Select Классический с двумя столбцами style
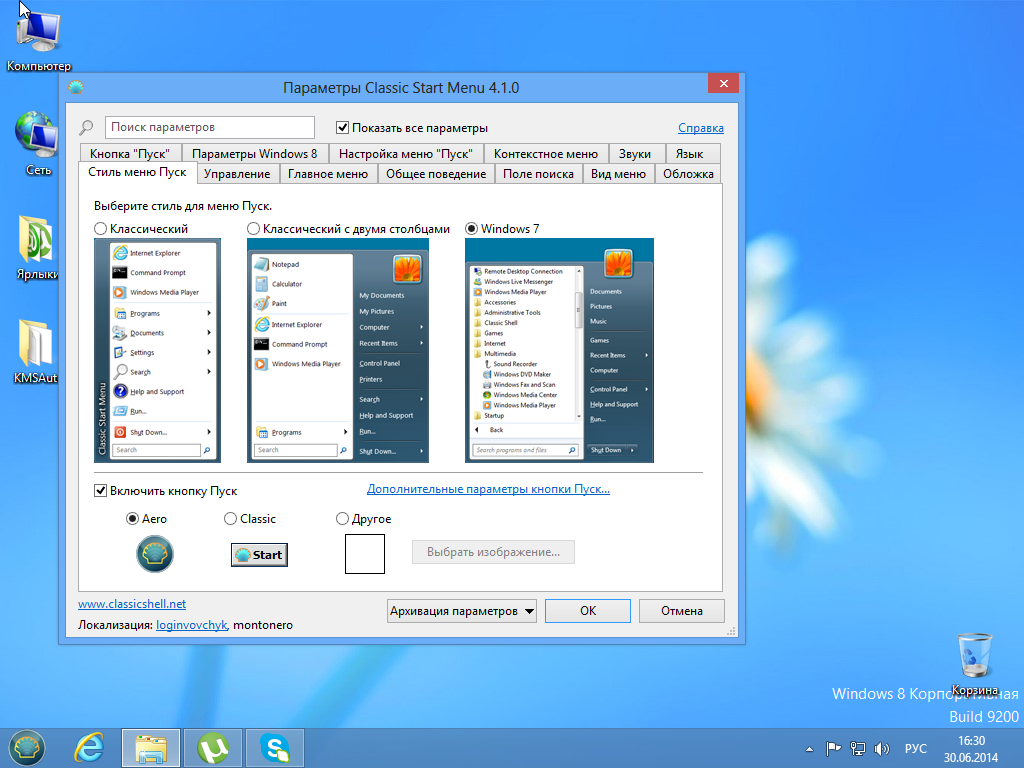Viewport: 1024px width, 768px height. (x=253, y=229)
